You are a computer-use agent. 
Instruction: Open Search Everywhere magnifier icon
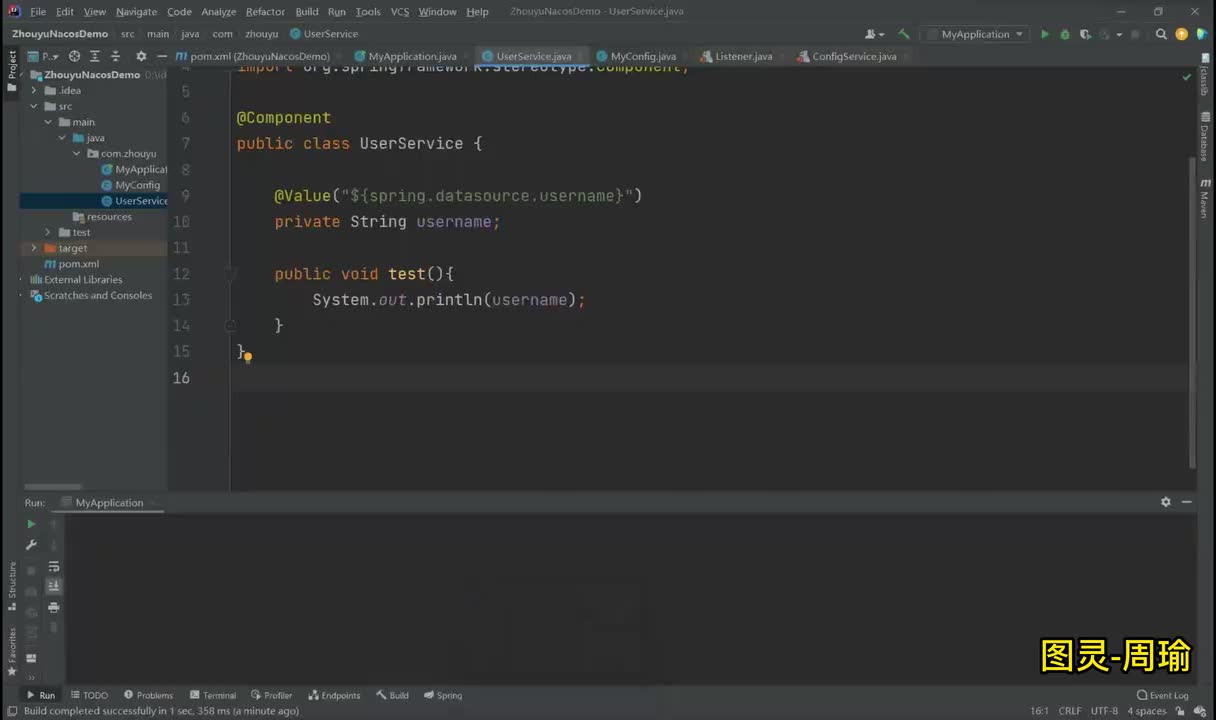[x=1161, y=34]
